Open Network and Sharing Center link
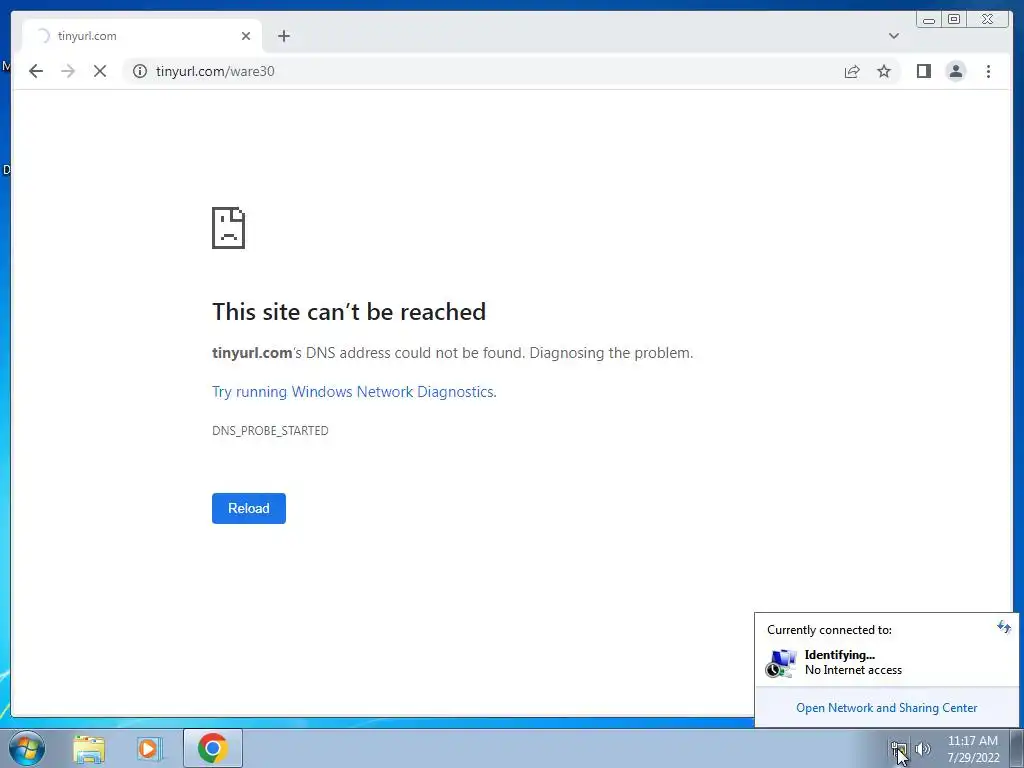The image size is (1024, 768). point(886,708)
